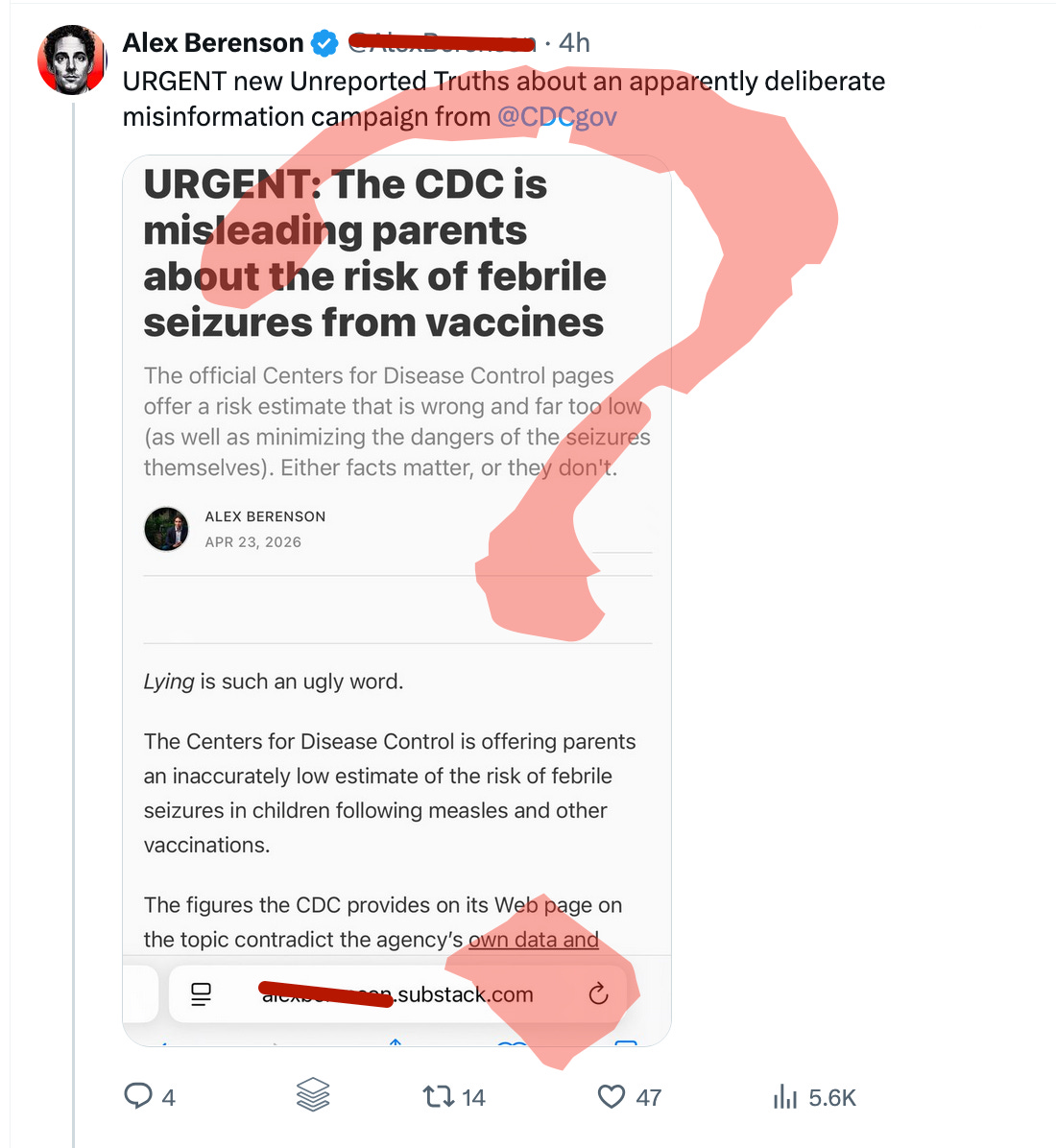Screen dimensions: 1056x1148
Task: Reload the page with the refresh icon
Action: [x=597, y=994]
